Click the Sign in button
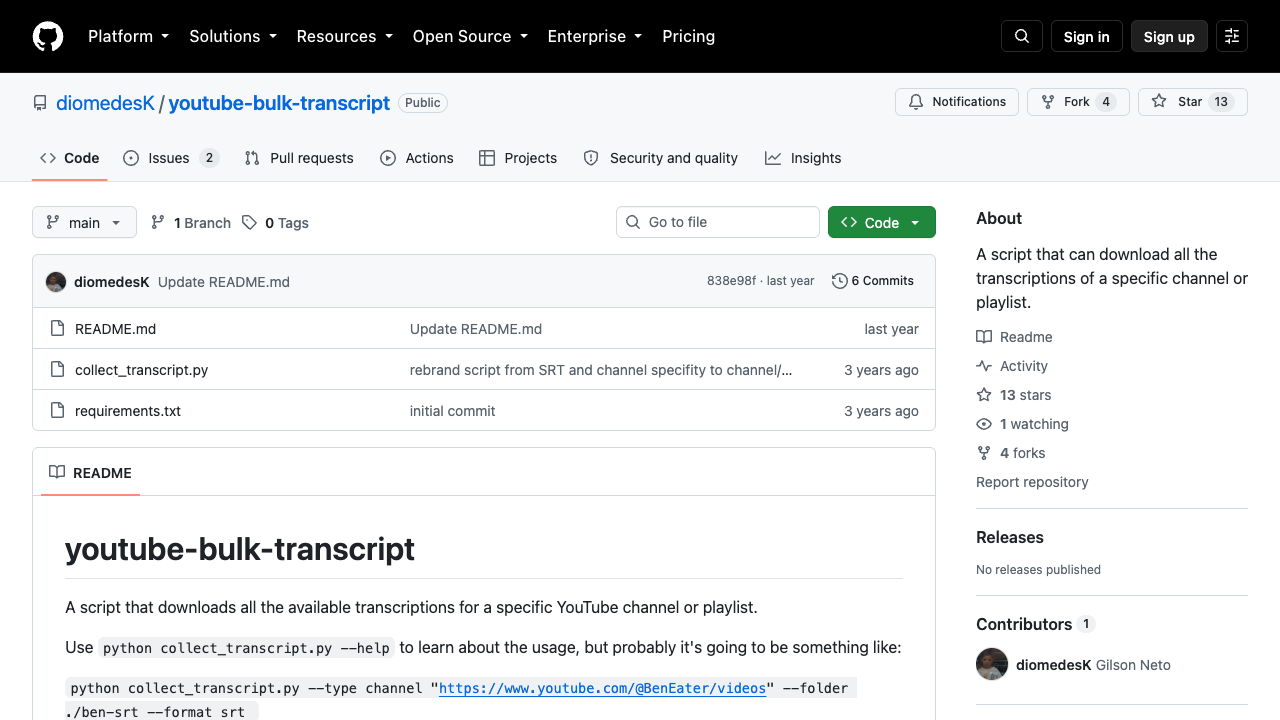Screen dimensions: 1280x720 click(1087, 36)
